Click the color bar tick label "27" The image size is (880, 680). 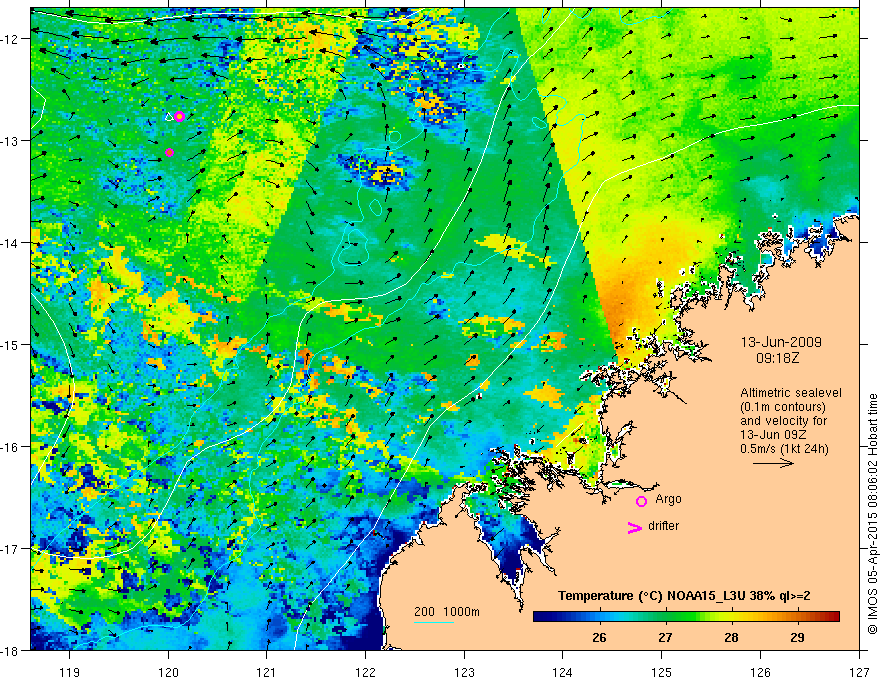665,638
